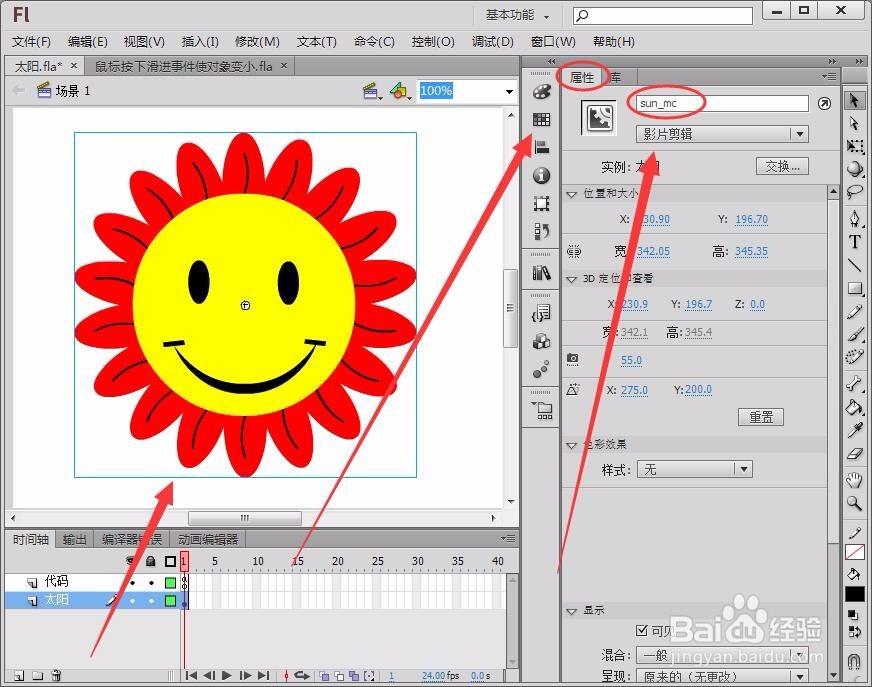Toggle show all layers as outlines
Screen dimensions: 872x687
170,561
